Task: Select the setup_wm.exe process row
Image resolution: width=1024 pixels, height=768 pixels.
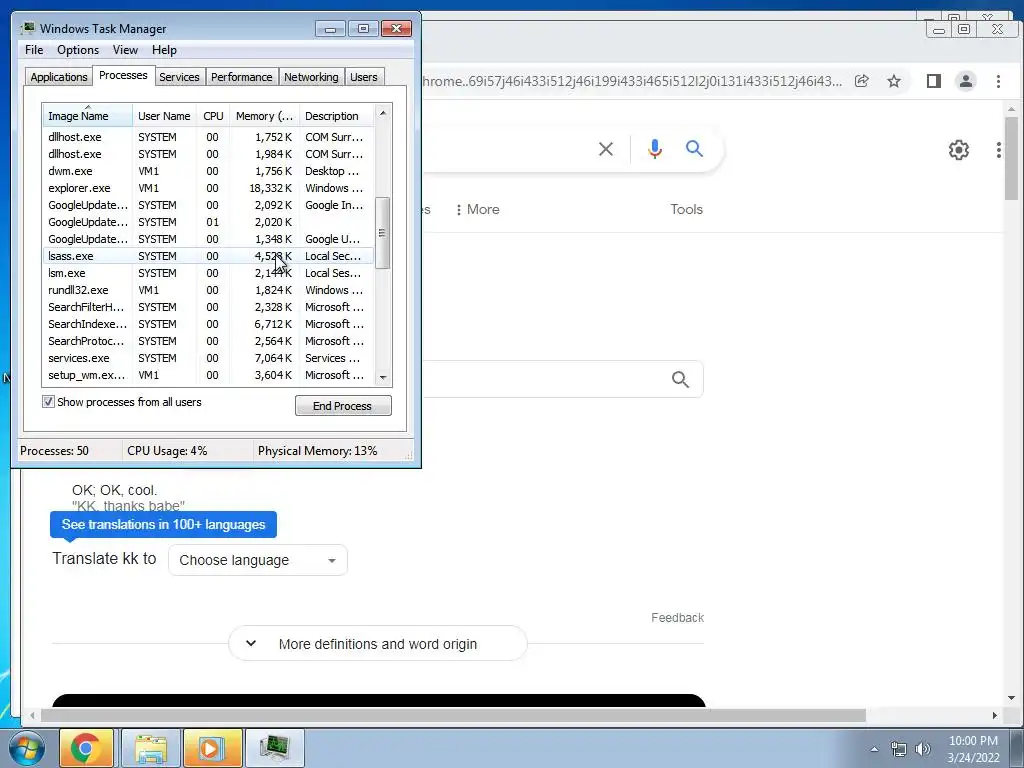Action: point(208,375)
